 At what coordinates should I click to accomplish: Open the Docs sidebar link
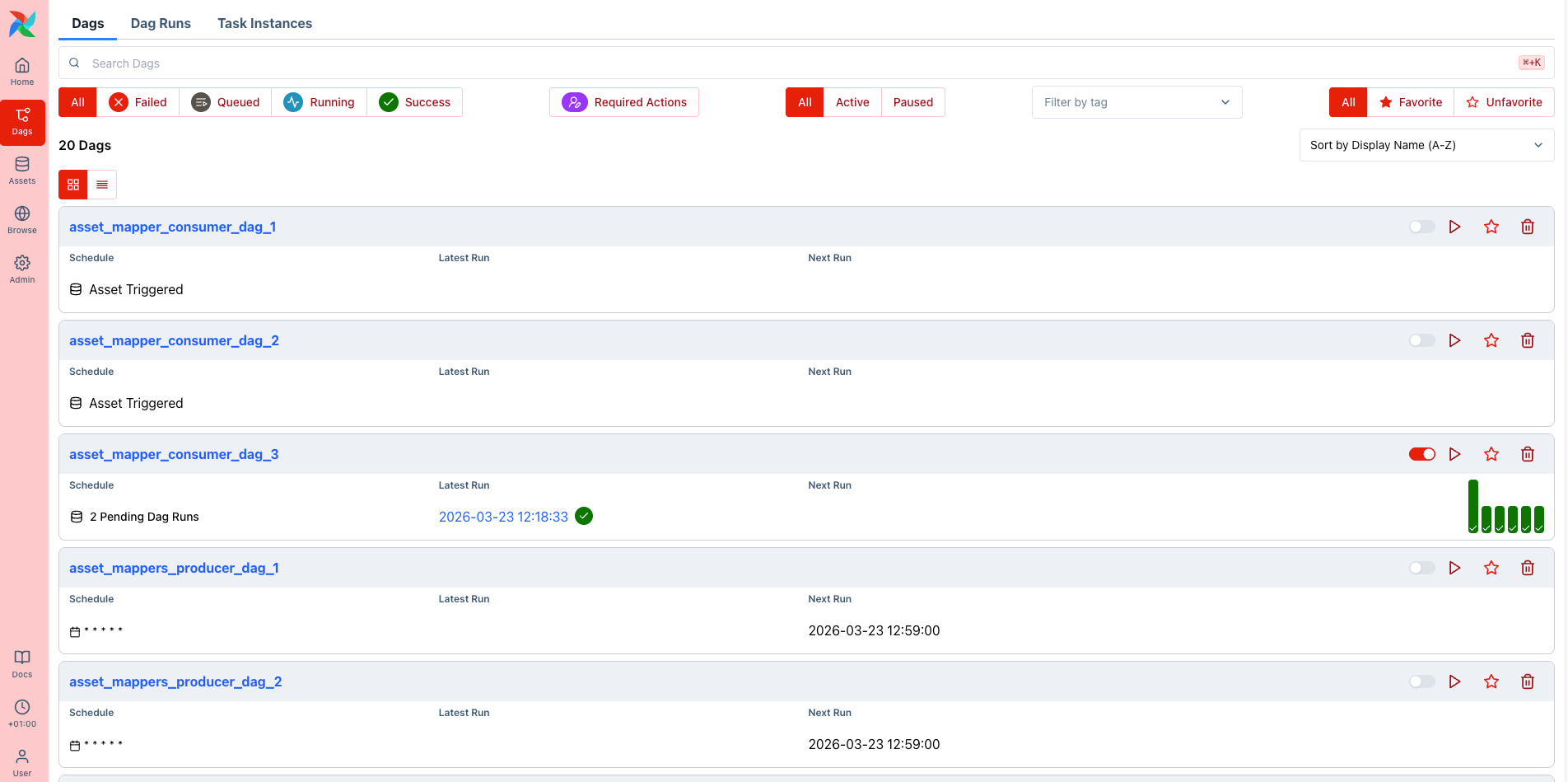[x=22, y=663]
